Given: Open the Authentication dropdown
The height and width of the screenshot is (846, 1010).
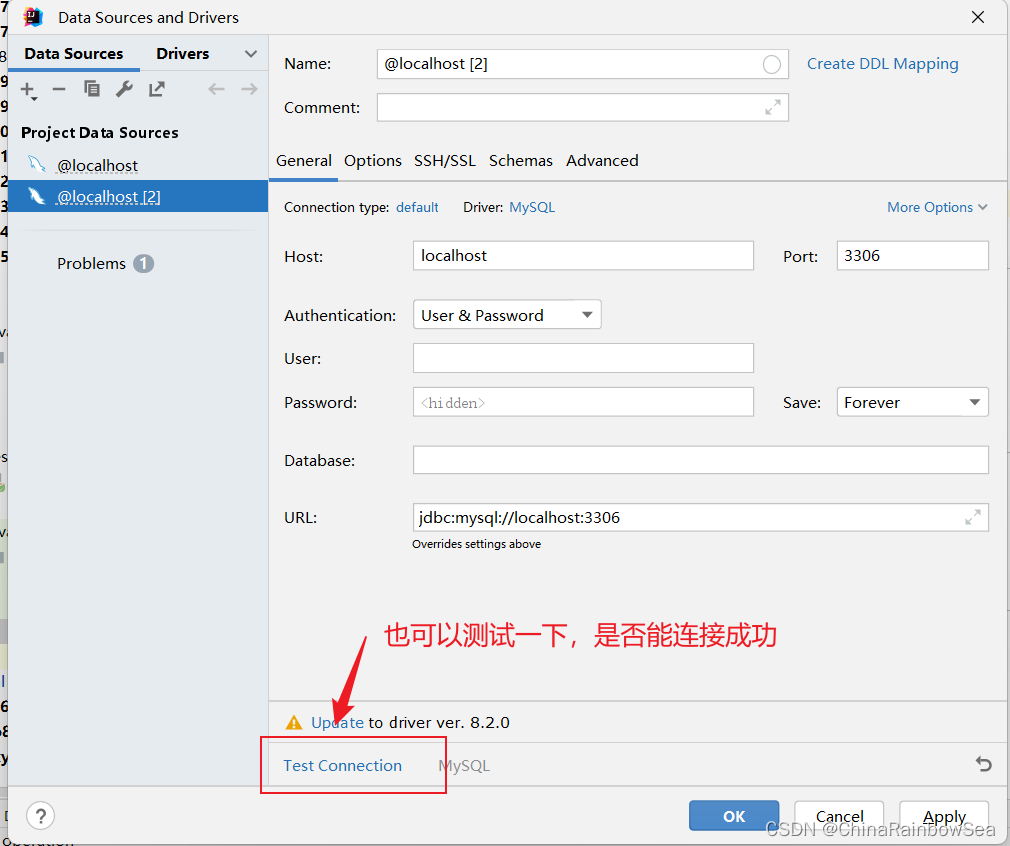Looking at the screenshot, I should (x=507, y=314).
